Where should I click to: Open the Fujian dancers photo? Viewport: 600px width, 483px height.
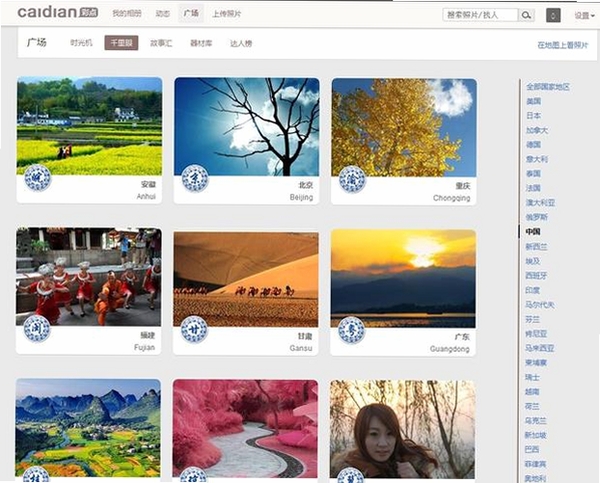88,277
